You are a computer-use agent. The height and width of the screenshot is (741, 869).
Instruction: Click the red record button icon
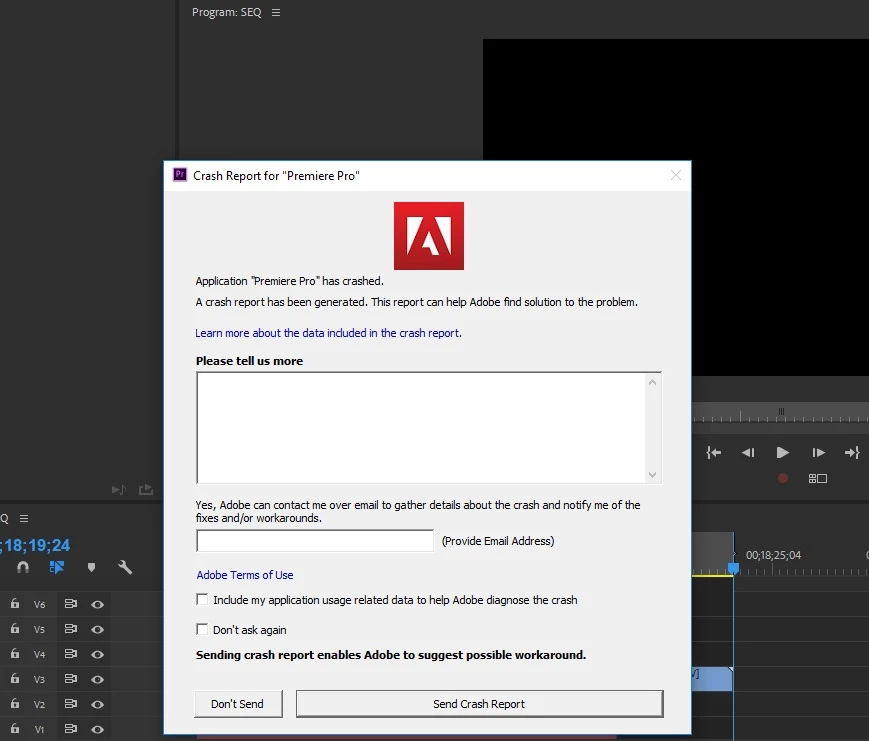click(783, 478)
